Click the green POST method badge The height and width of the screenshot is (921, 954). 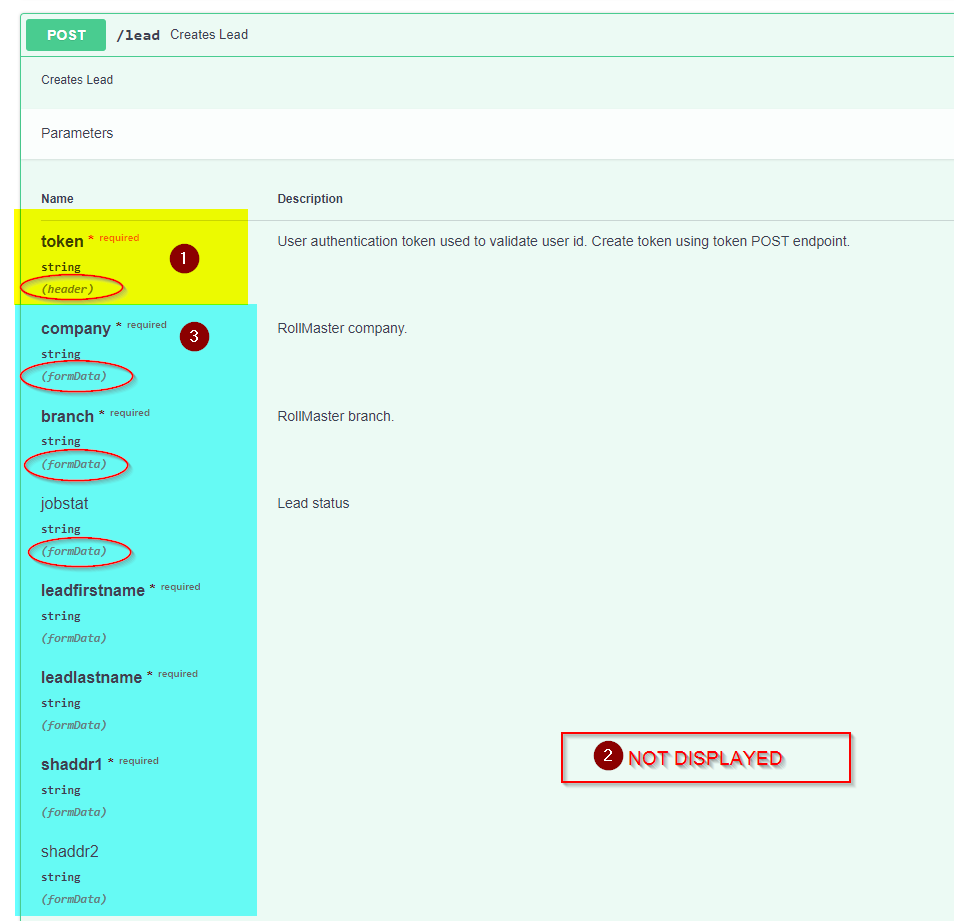pyautogui.click(x=65, y=34)
